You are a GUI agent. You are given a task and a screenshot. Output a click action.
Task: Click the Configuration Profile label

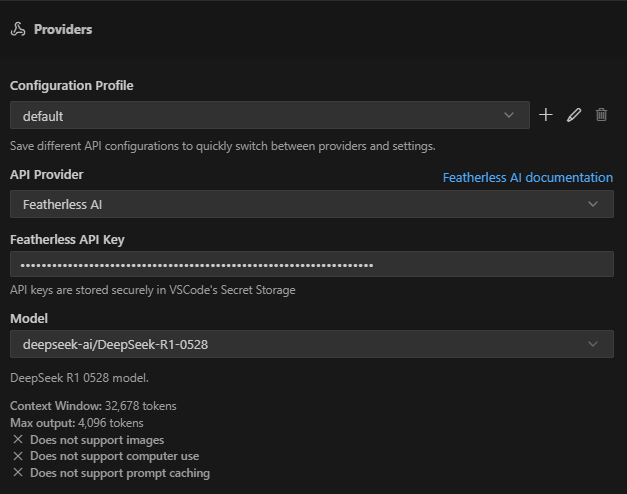pyautogui.click(x=72, y=86)
